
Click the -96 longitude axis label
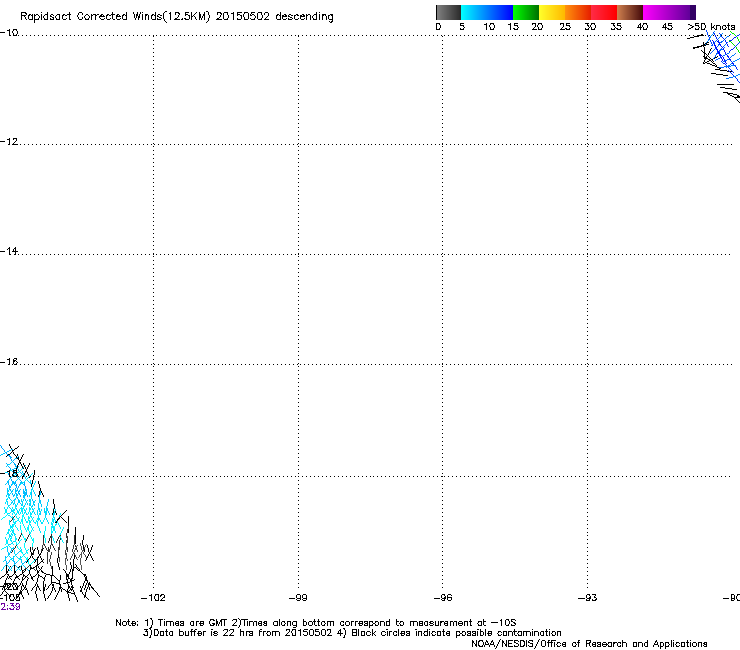pos(443,598)
